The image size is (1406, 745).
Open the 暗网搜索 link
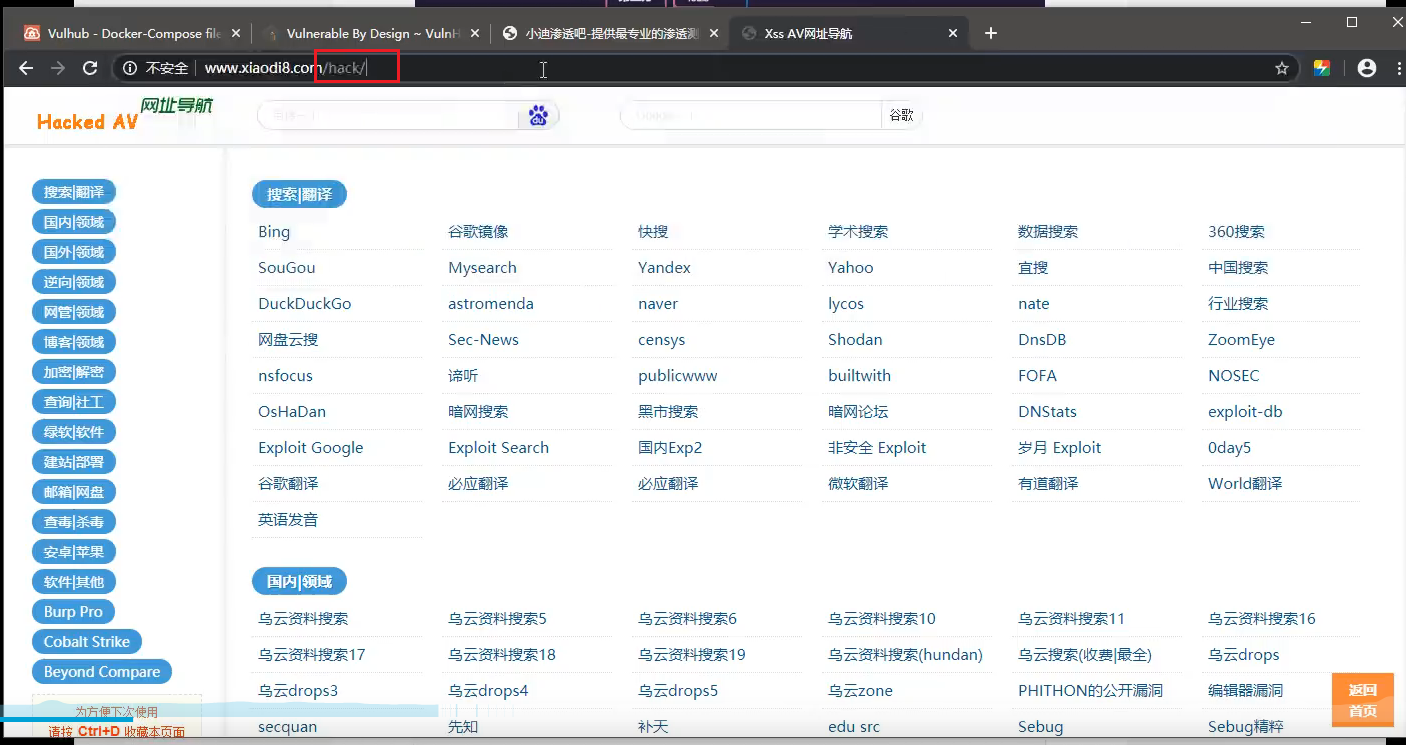[478, 412]
